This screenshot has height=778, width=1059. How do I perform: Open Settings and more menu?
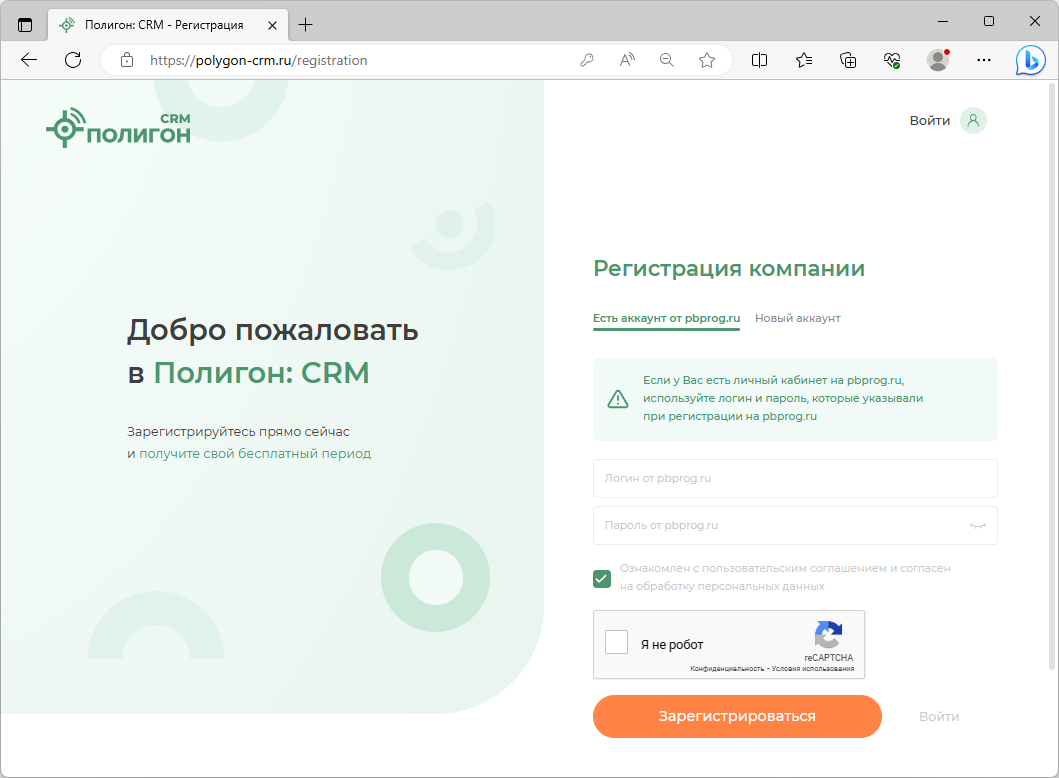point(984,60)
